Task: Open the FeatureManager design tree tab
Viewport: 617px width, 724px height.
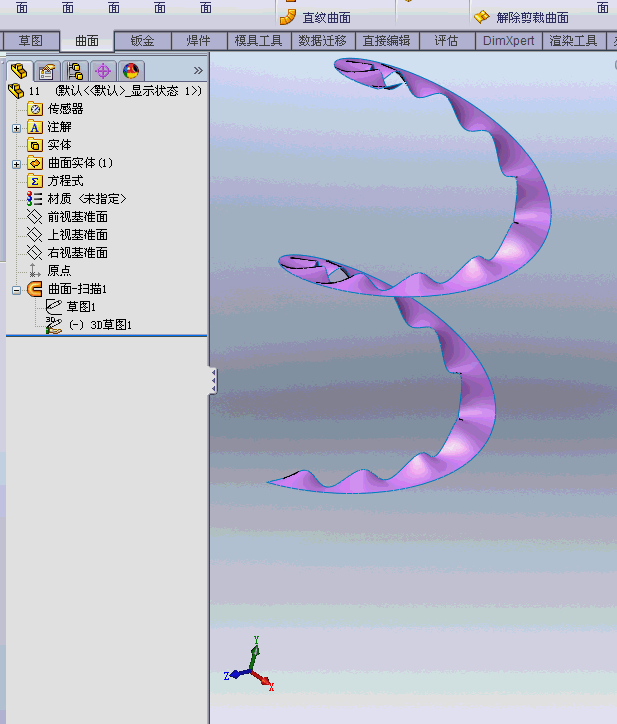Action: pyautogui.click(x=19, y=71)
